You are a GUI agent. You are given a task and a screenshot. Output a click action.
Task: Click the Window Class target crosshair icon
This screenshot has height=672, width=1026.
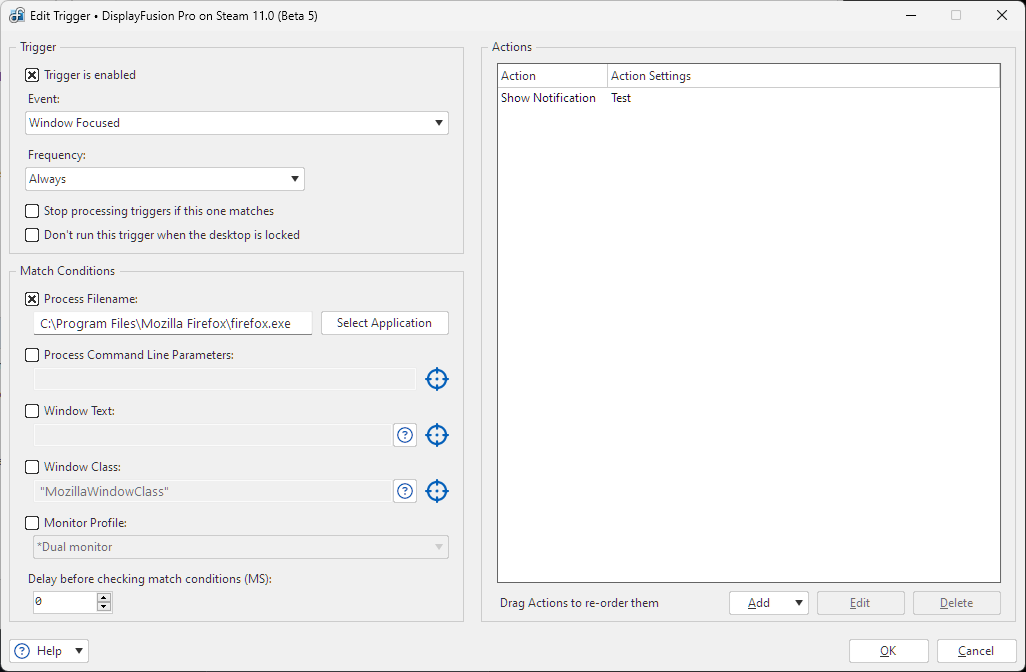(437, 491)
